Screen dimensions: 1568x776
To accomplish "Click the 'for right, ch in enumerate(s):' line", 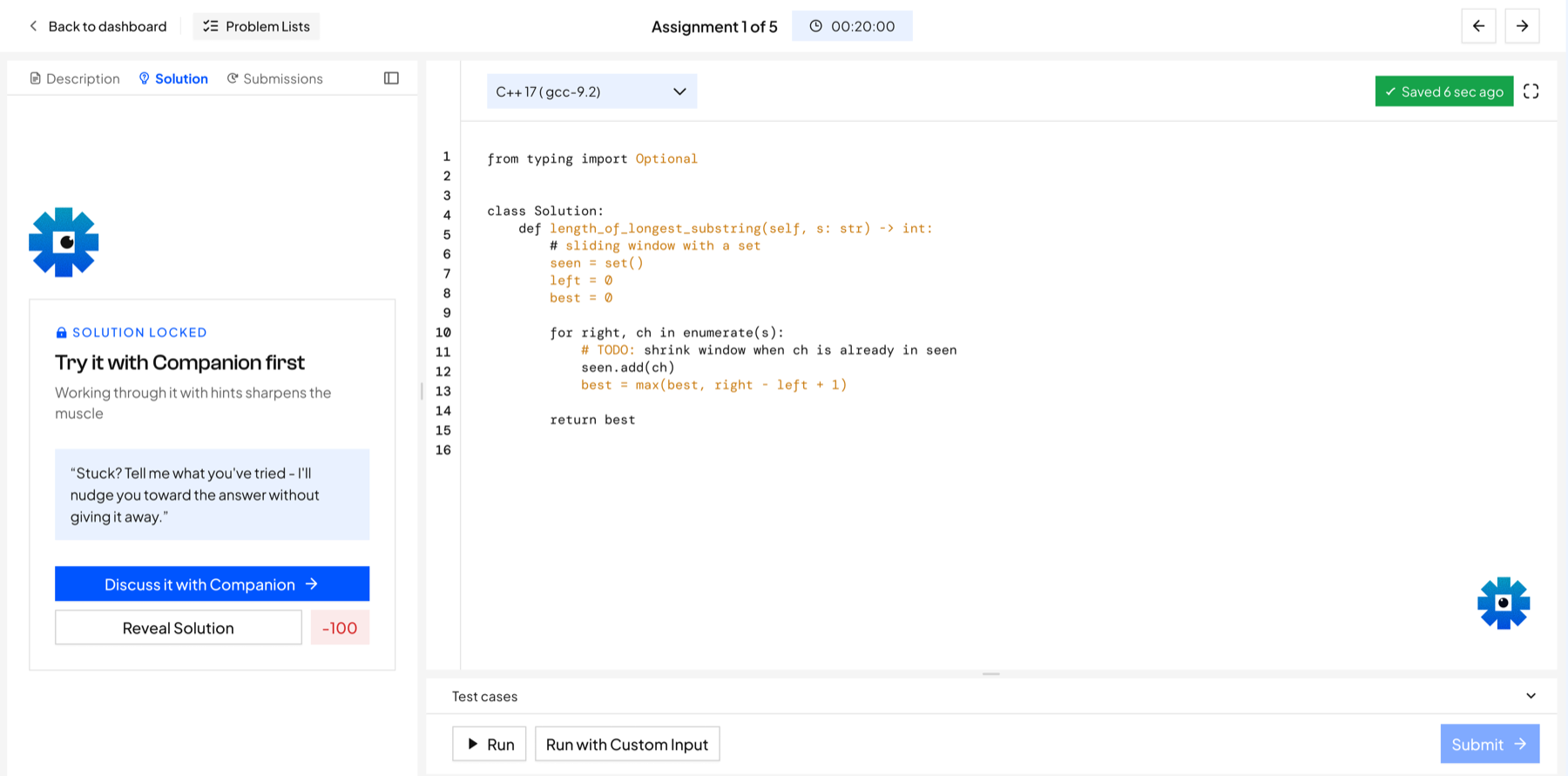I will click(666, 333).
